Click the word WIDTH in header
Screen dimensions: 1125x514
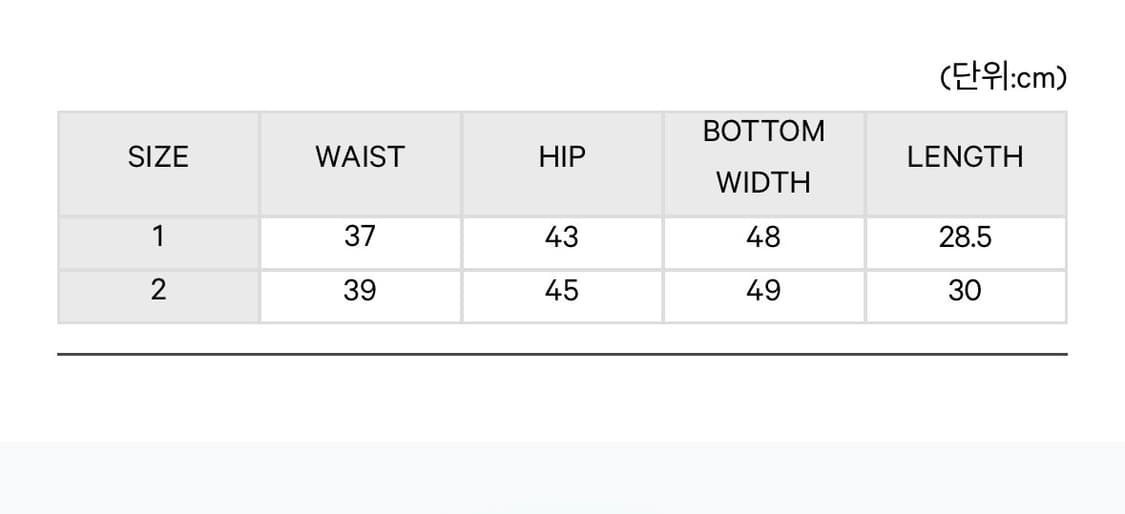tap(764, 184)
